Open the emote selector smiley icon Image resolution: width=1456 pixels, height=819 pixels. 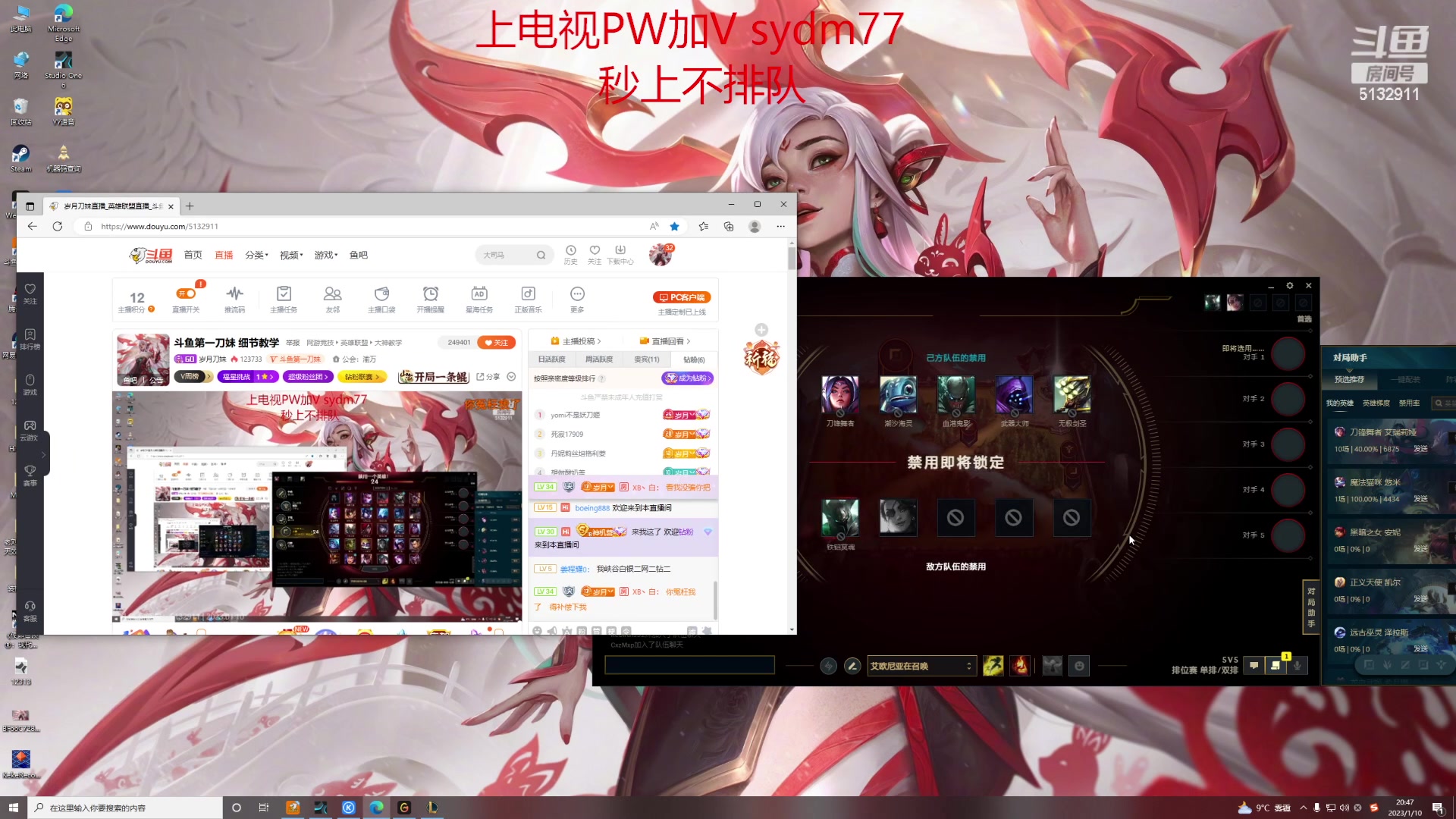coord(1079,666)
